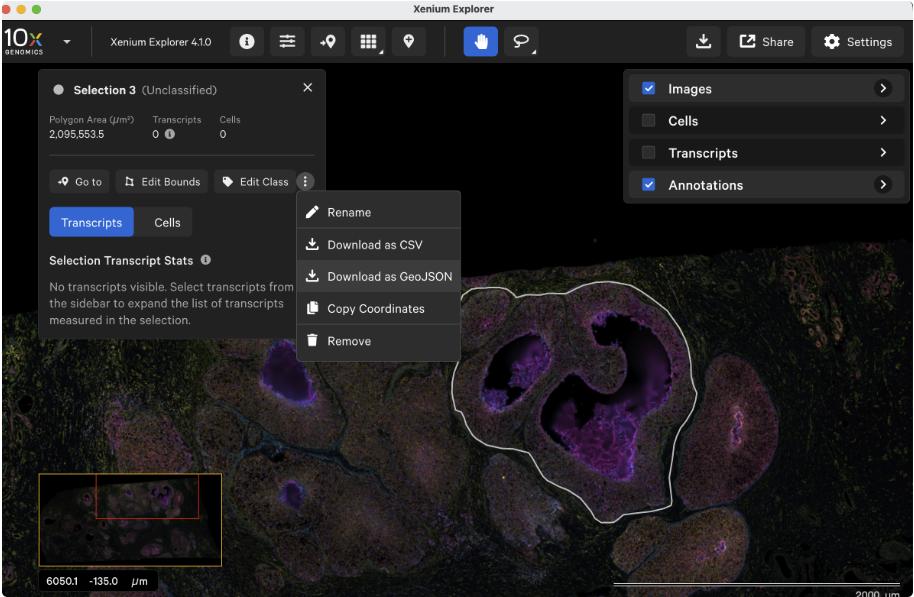Choose Download as GeoJSON from menu

[379, 276]
